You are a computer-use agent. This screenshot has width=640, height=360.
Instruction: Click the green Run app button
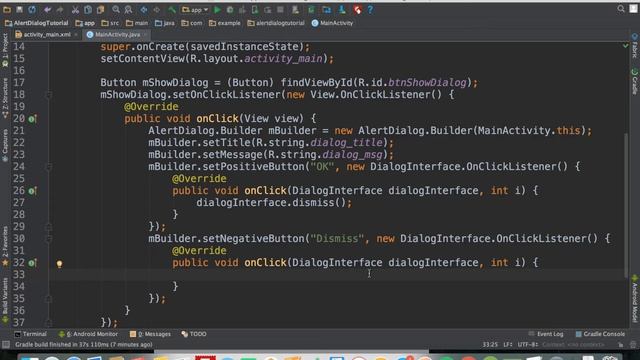(x=218, y=9)
